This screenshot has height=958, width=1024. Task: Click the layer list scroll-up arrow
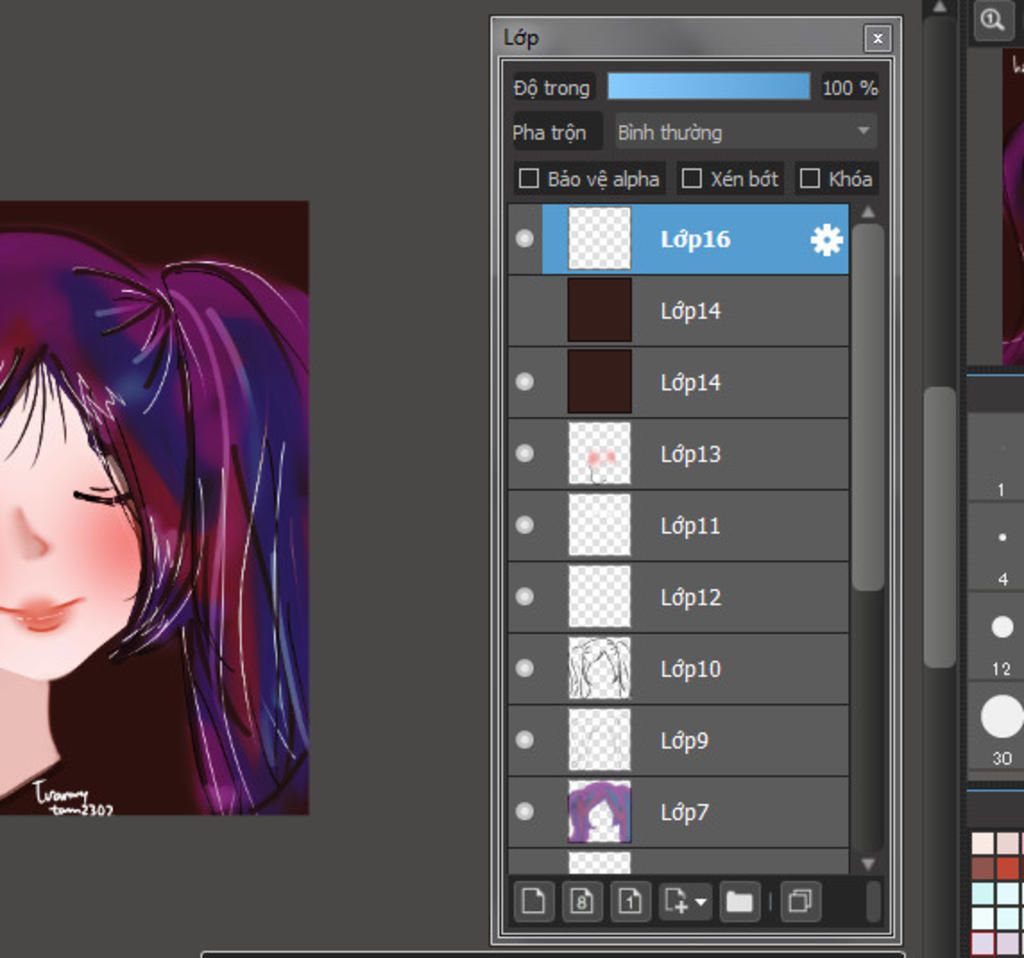click(868, 212)
